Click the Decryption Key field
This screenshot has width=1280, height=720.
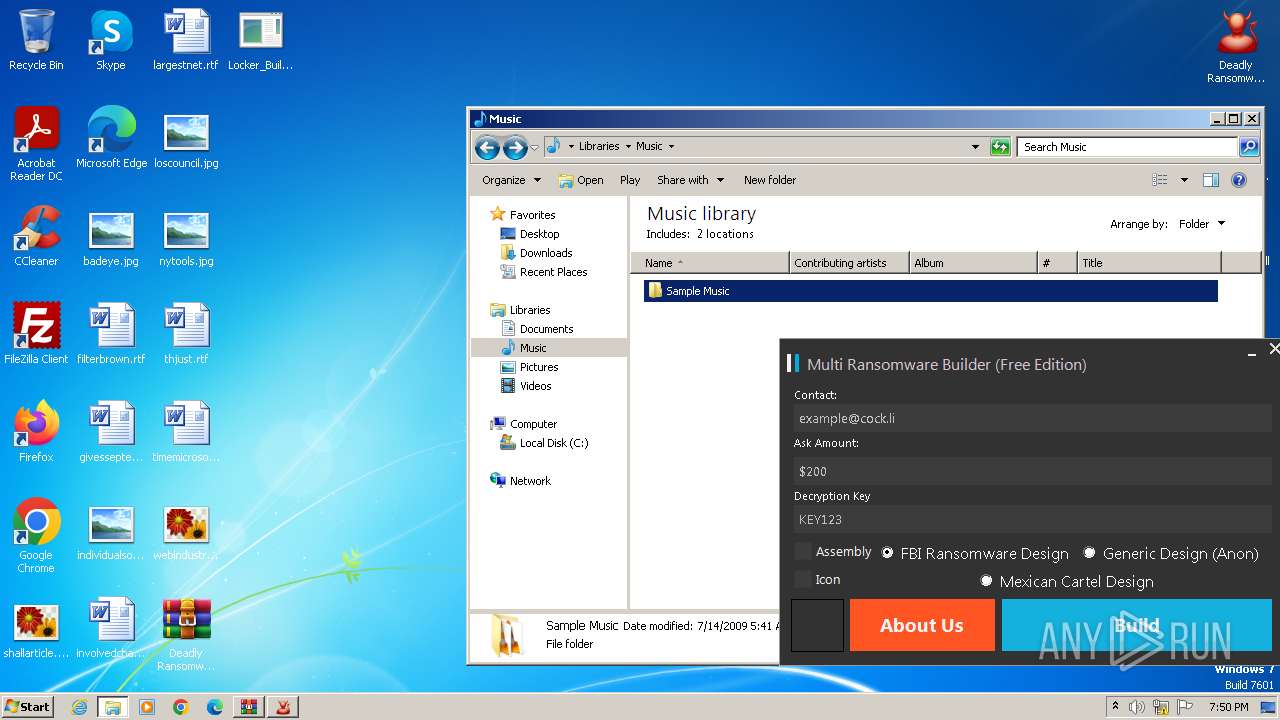click(1033, 519)
